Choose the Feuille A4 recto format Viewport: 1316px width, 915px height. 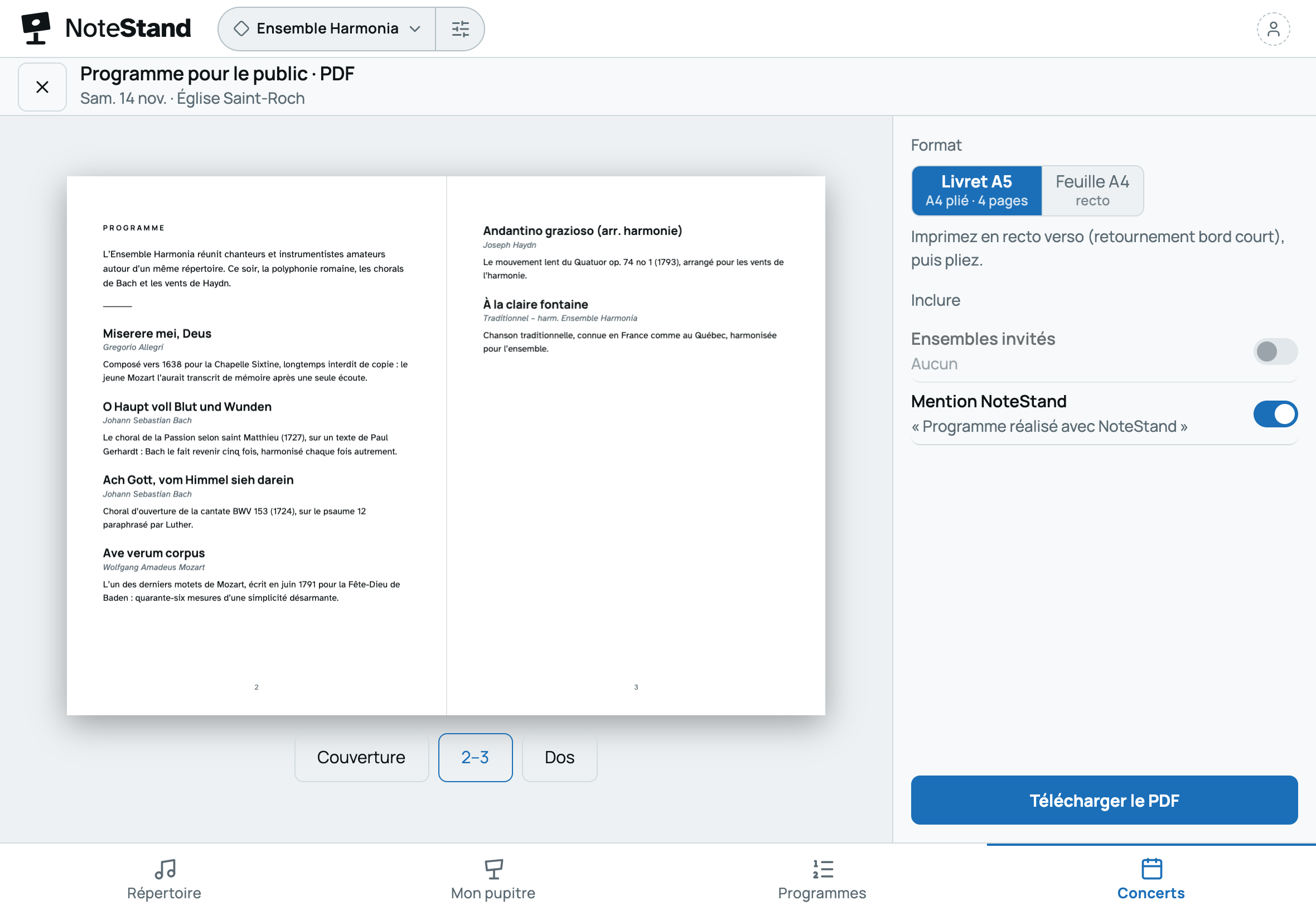click(1092, 190)
